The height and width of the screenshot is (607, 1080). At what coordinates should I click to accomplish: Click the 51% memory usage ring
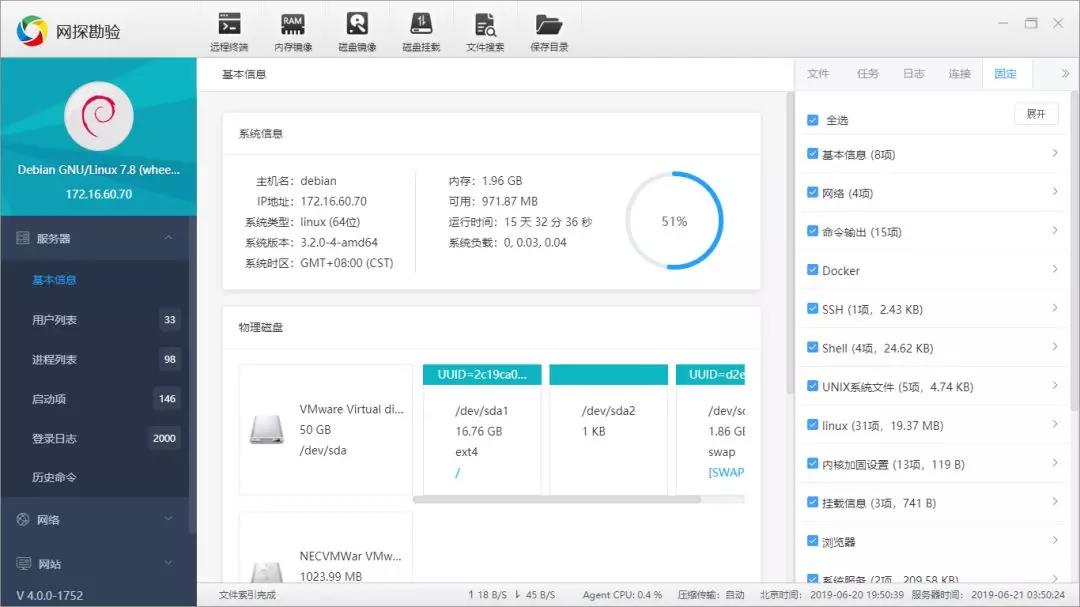(x=674, y=219)
